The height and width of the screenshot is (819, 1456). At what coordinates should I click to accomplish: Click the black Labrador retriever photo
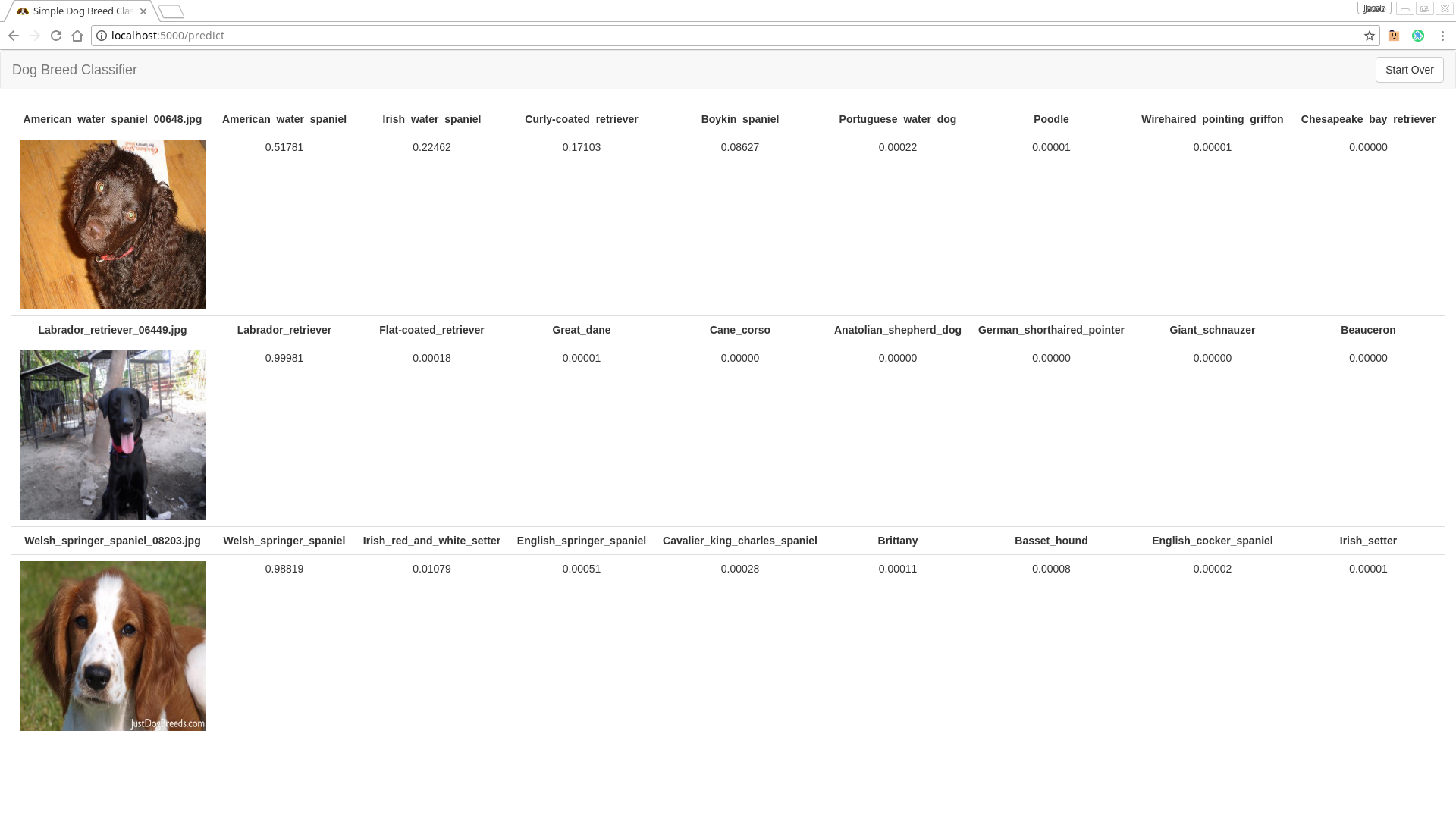(113, 435)
